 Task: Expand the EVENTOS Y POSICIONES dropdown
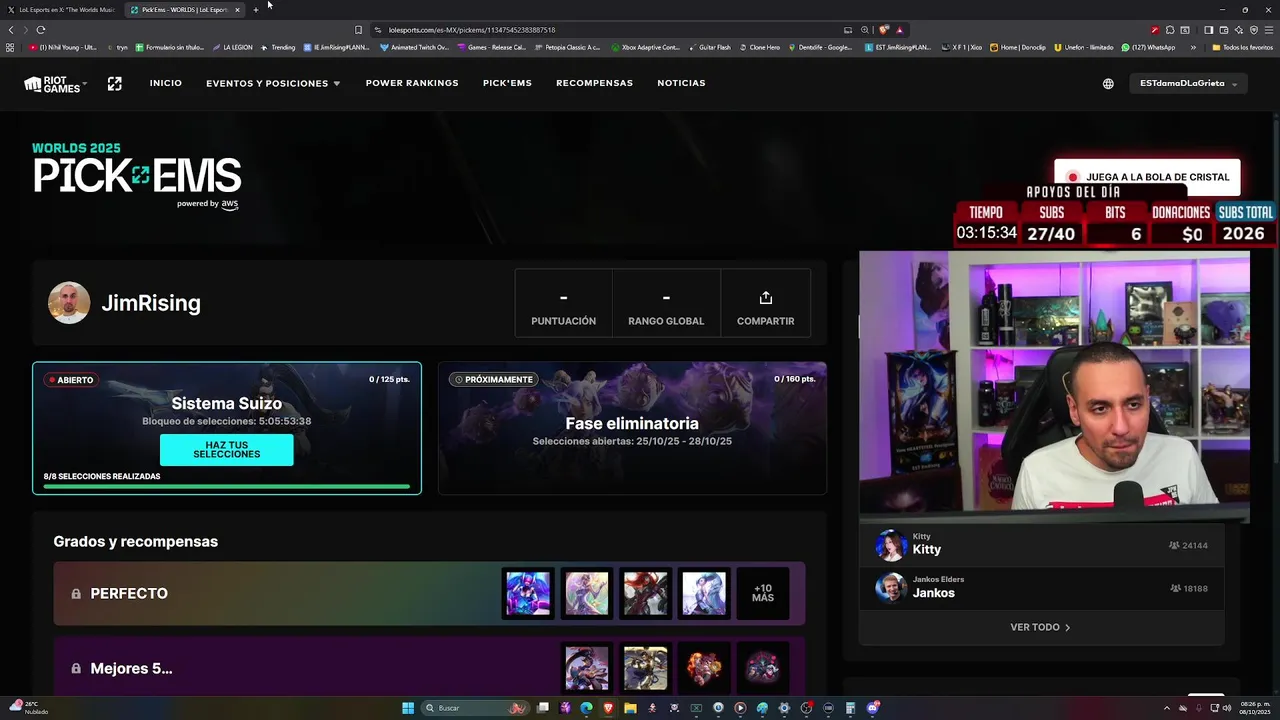click(273, 84)
